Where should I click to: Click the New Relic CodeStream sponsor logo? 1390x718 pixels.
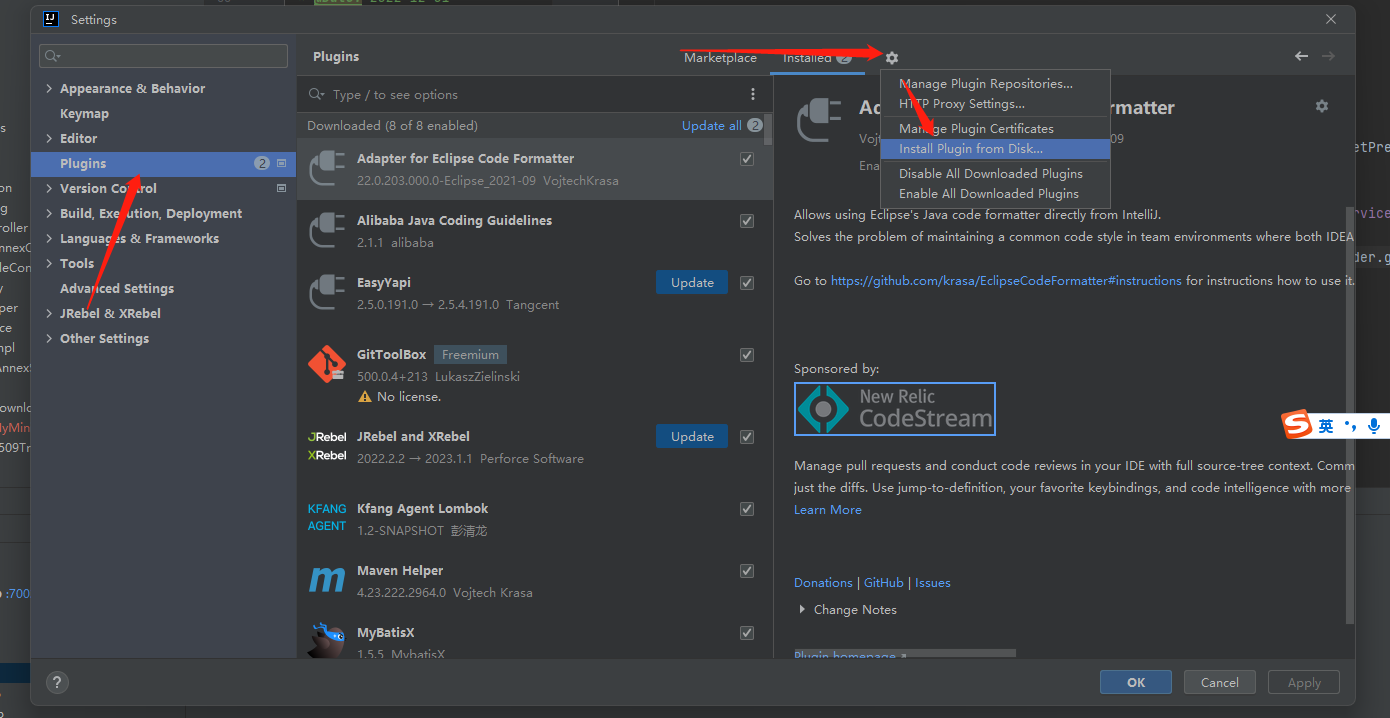point(895,409)
